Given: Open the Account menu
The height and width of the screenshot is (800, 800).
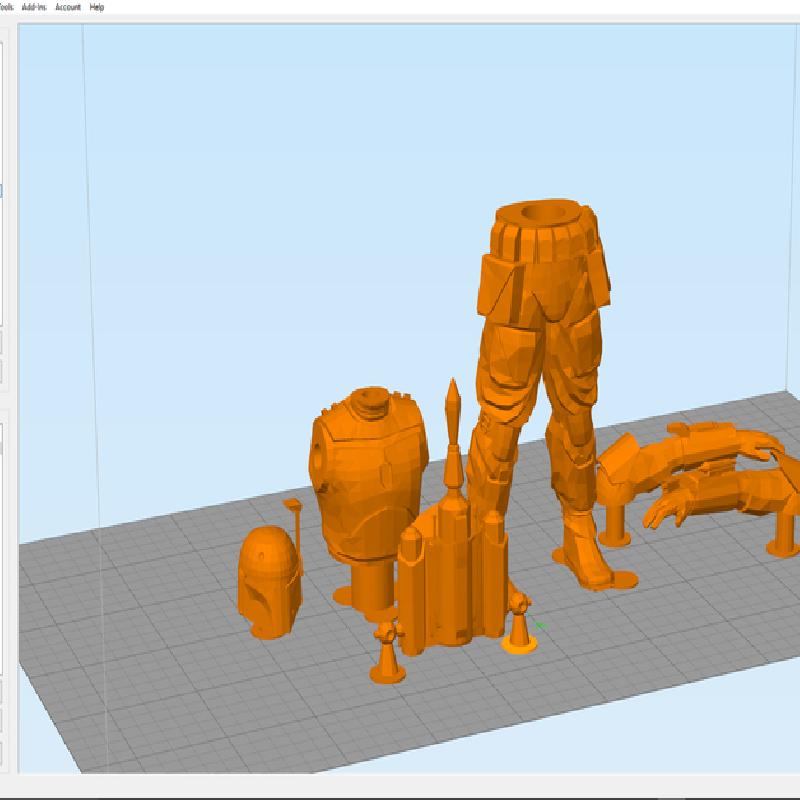Looking at the screenshot, I should [68, 7].
